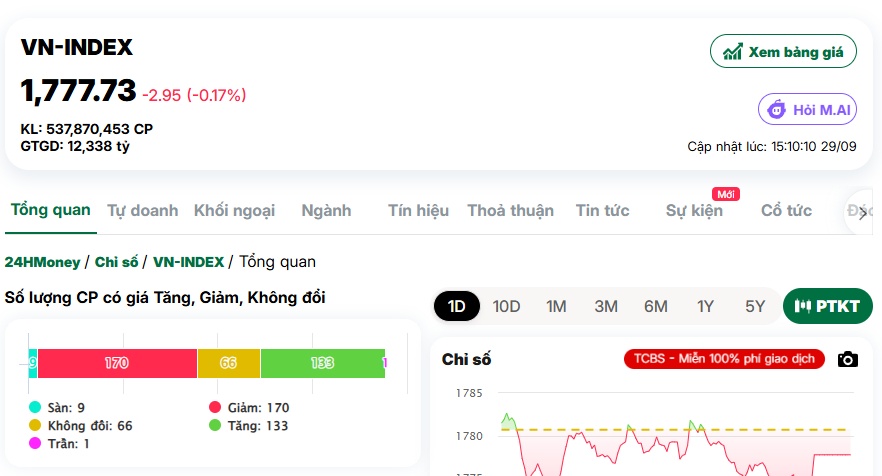Follow the 24HMoney breadcrumb link
882x476 pixels.
pos(43,262)
